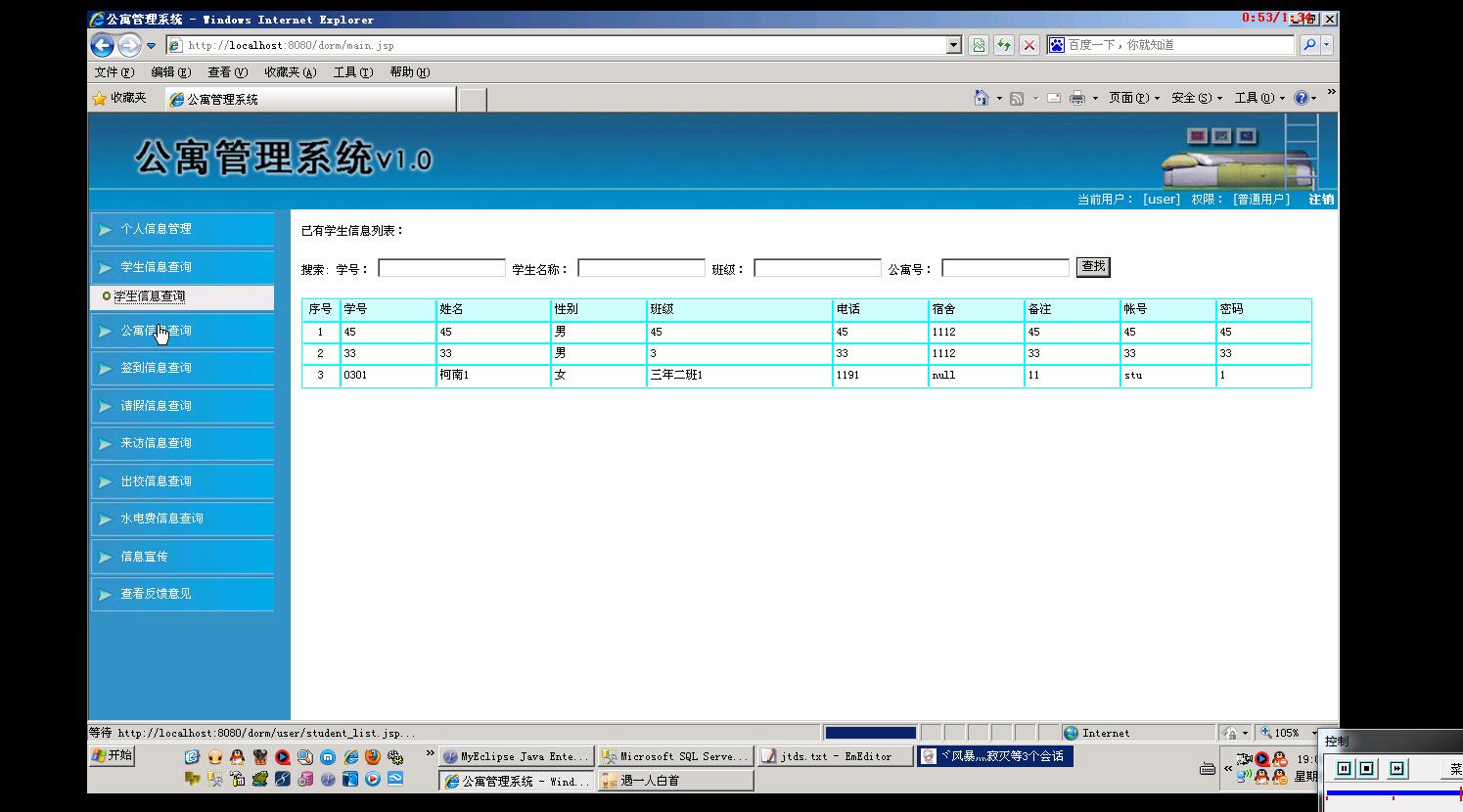Open search provider dropdown arrow
Image resolution: width=1463 pixels, height=812 pixels.
tap(1327, 45)
